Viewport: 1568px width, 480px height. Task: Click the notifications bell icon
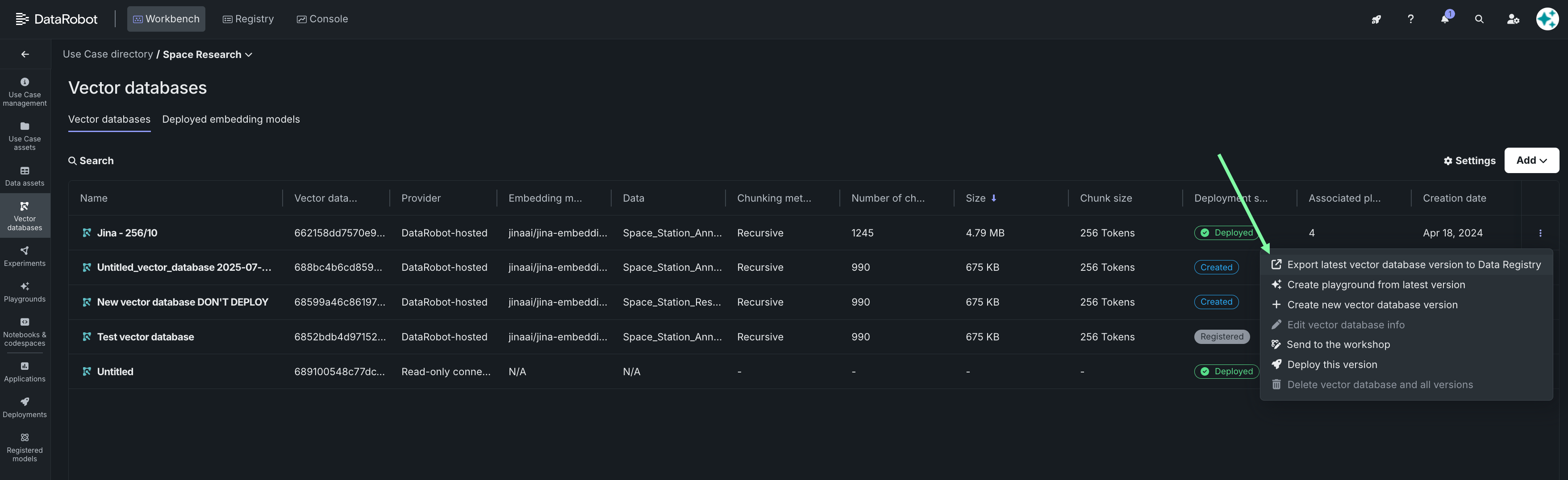tap(1444, 19)
